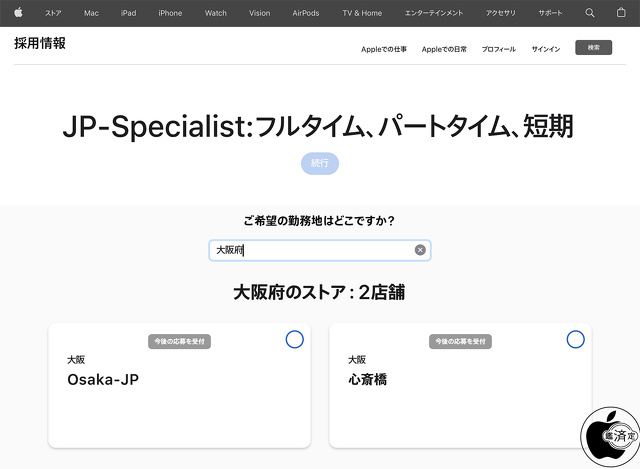The width and height of the screenshot is (640, 469).
Task: Open the Mac menu item
Action: click(x=91, y=13)
